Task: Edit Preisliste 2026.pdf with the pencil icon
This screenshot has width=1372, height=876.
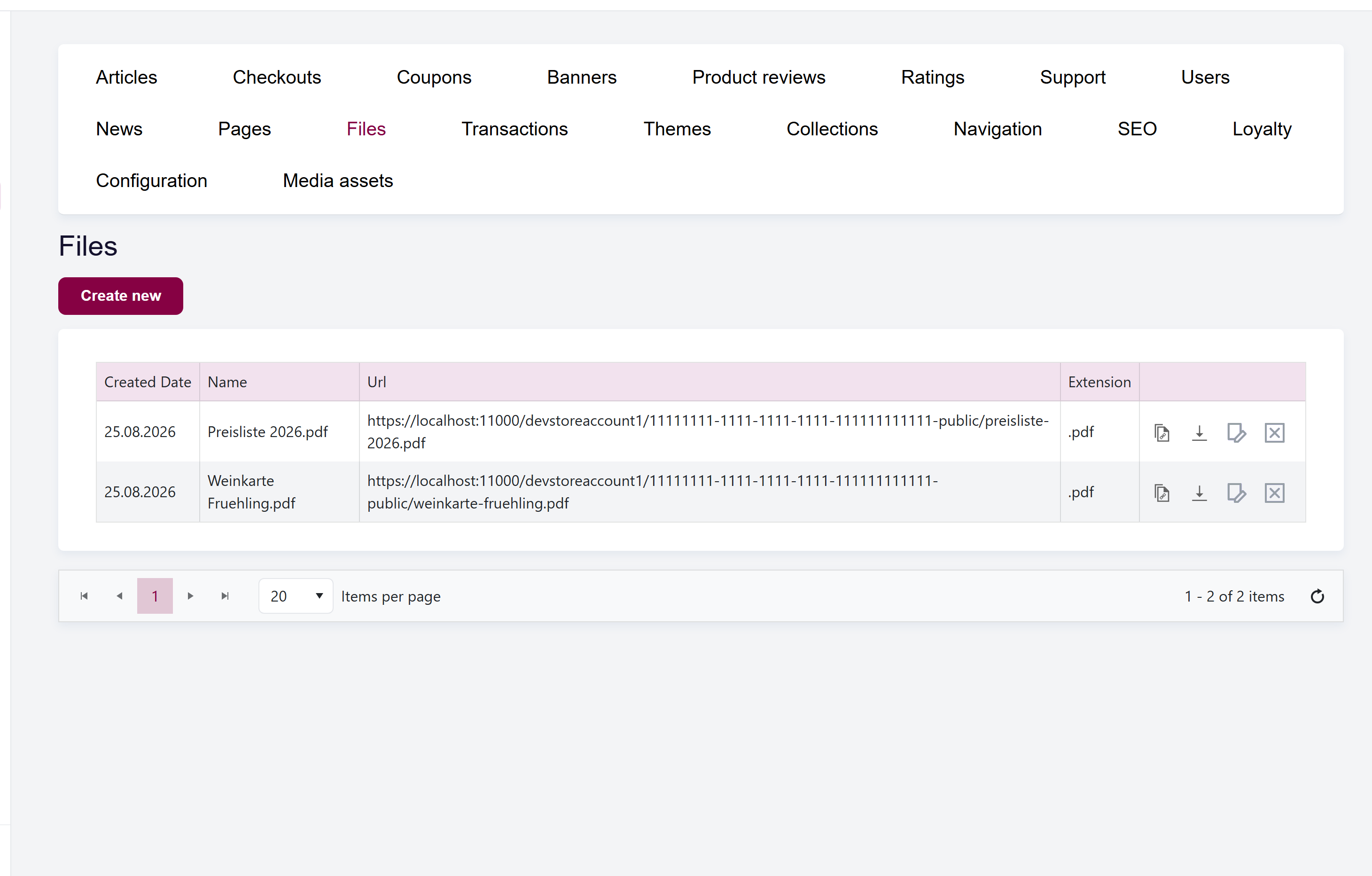Action: coord(1236,432)
